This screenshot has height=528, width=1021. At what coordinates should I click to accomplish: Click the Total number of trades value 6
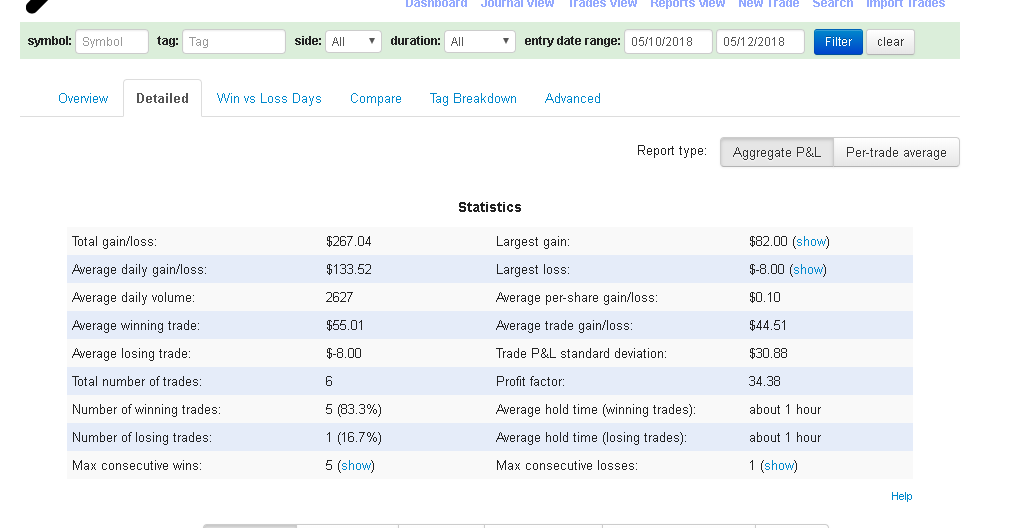[329, 382]
